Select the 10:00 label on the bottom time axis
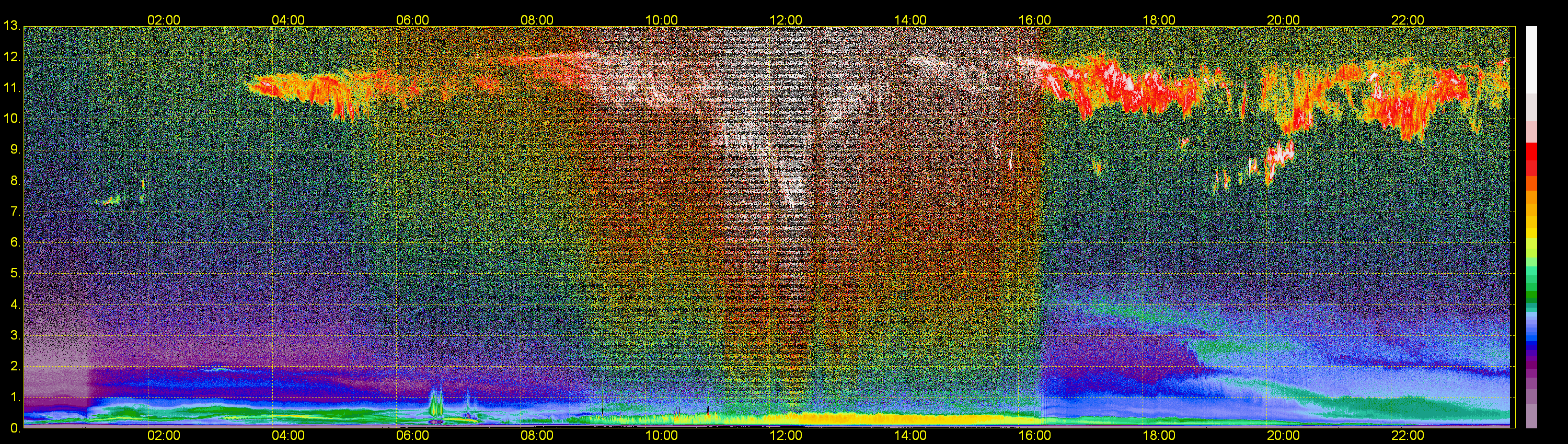The height and width of the screenshot is (444, 1568). (x=662, y=436)
